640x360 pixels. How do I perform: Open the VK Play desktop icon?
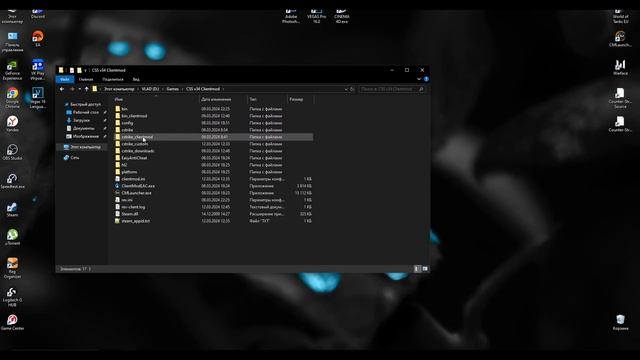(38, 69)
